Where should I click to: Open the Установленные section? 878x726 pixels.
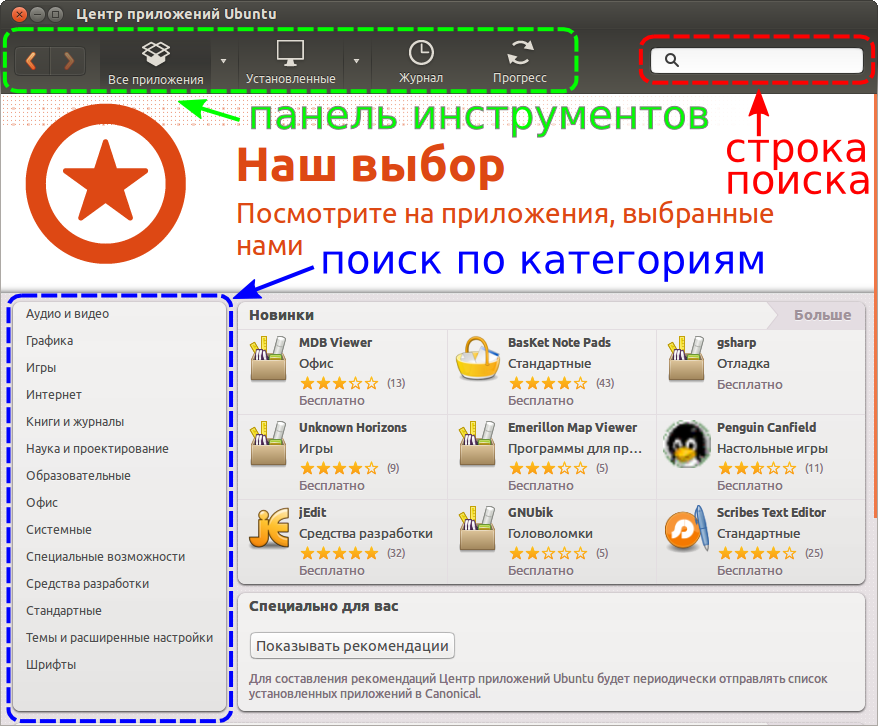(x=291, y=63)
